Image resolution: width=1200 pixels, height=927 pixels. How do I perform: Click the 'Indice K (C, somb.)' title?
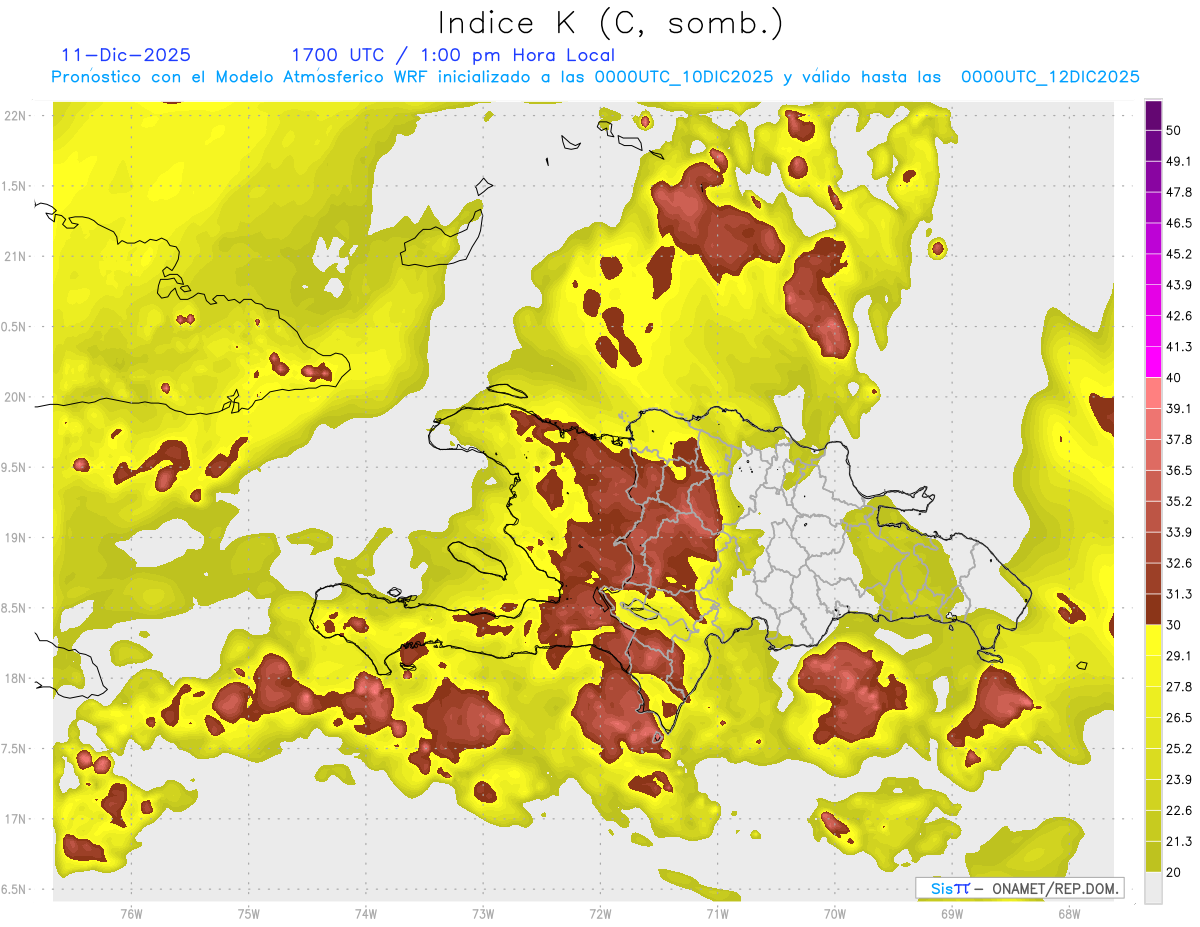pyautogui.click(x=611, y=23)
